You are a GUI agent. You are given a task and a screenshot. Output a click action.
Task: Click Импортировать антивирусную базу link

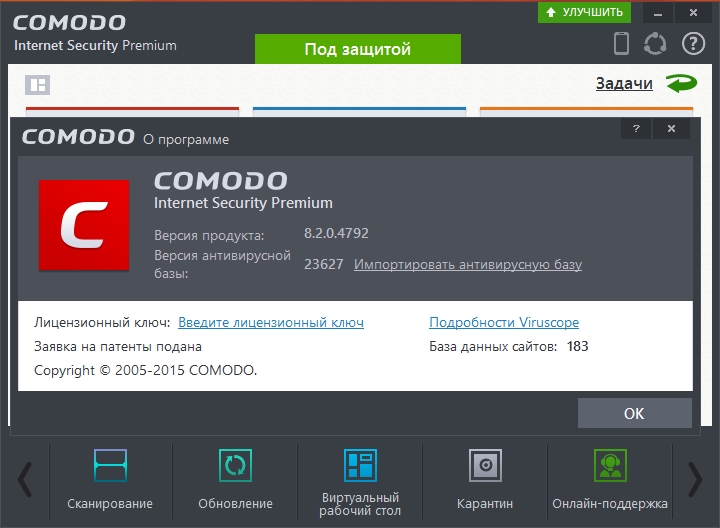468,264
